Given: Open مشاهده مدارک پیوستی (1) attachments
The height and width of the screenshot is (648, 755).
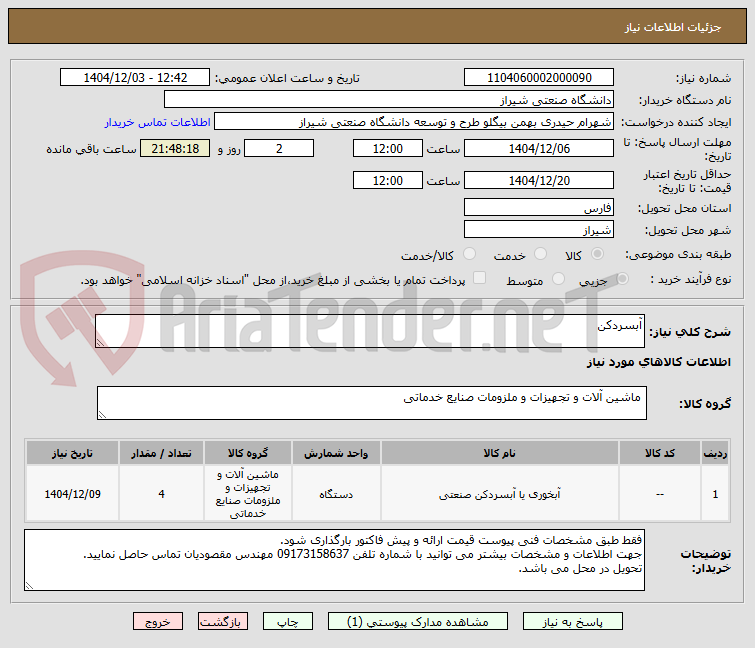Looking at the screenshot, I should [417, 621].
